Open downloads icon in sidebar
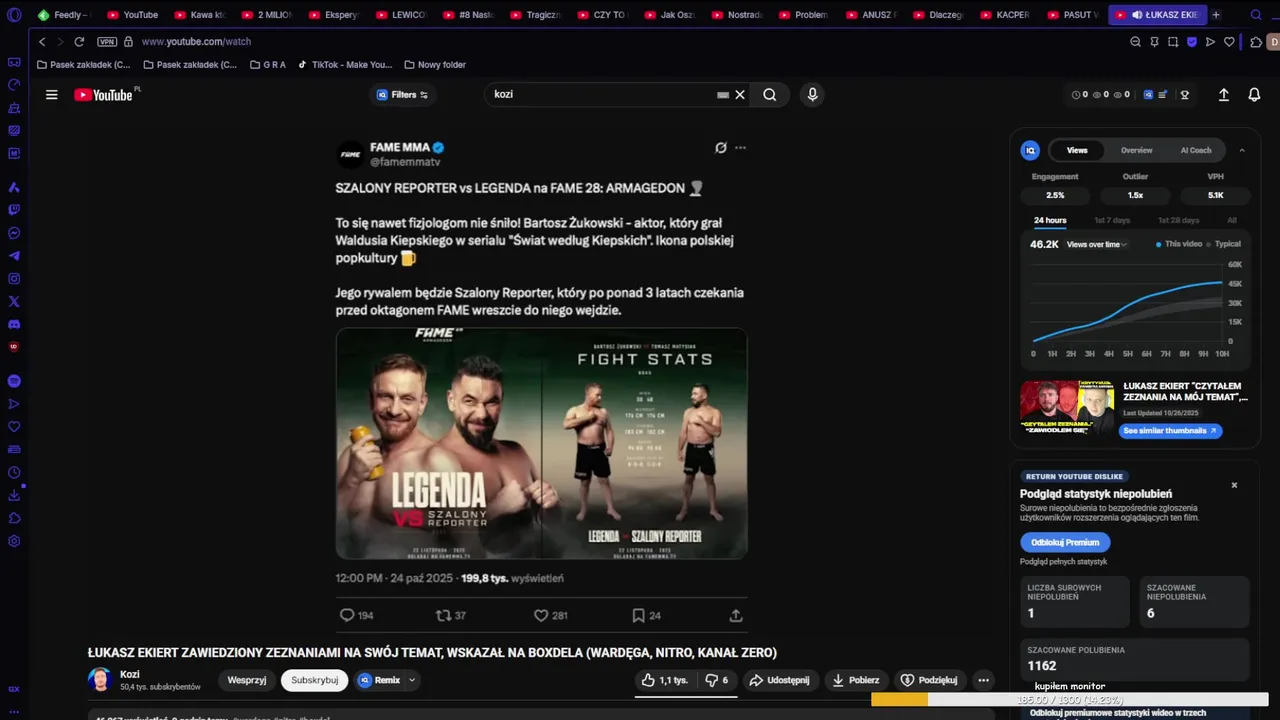The height and width of the screenshot is (720, 1280). [14, 495]
